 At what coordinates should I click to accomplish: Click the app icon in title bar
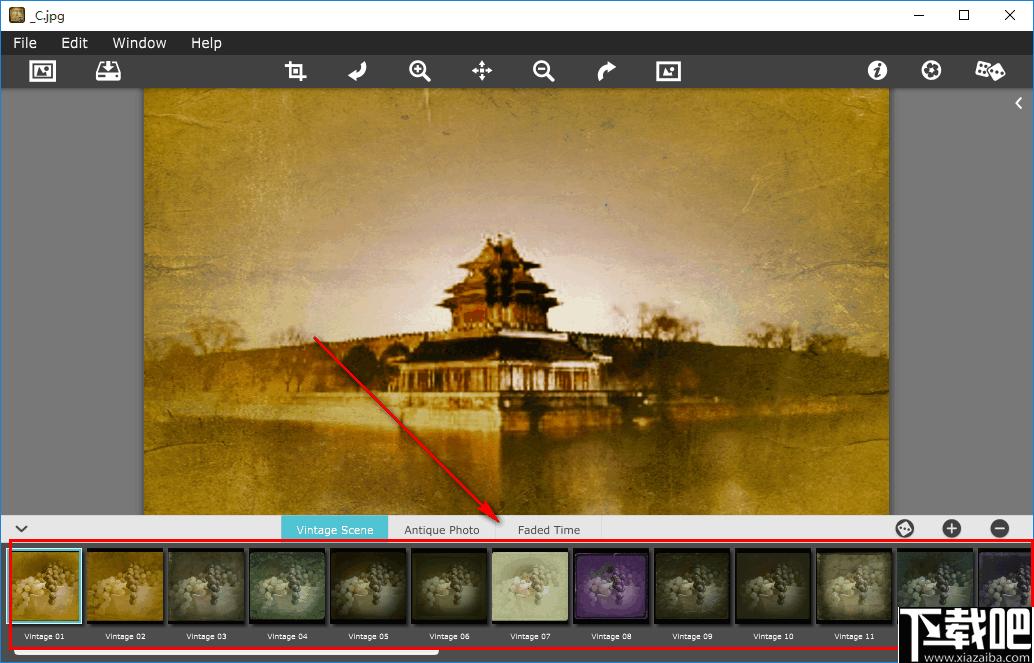16,15
